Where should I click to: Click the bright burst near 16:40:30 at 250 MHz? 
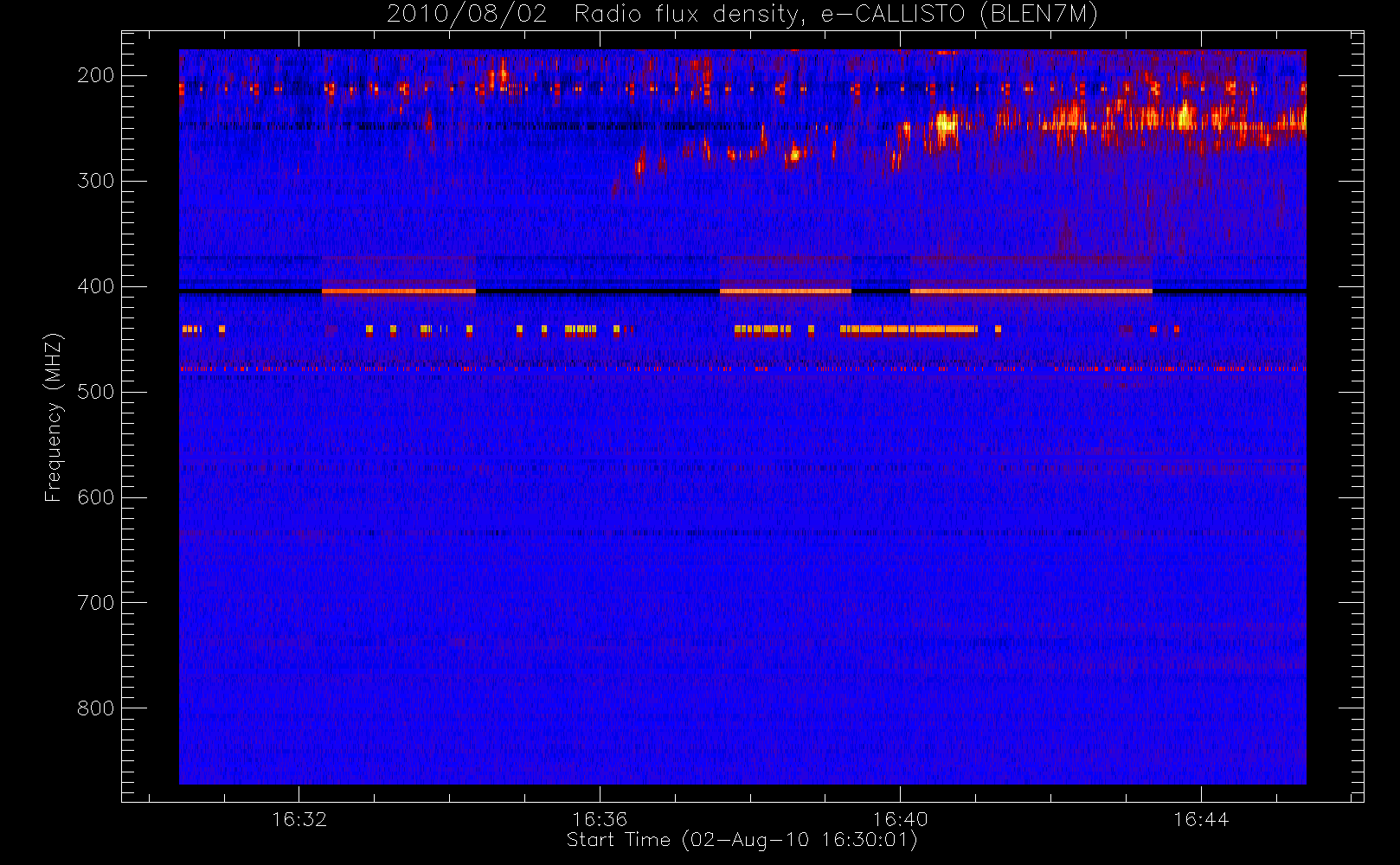point(946,124)
